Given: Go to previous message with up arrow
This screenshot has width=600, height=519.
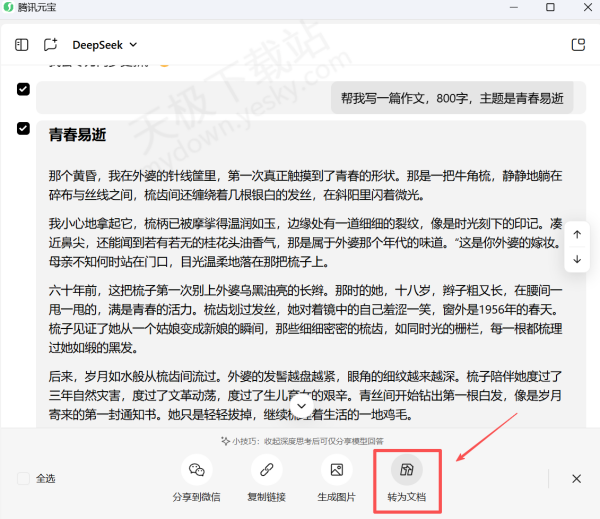Looking at the screenshot, I should click(x=577, y=234).
